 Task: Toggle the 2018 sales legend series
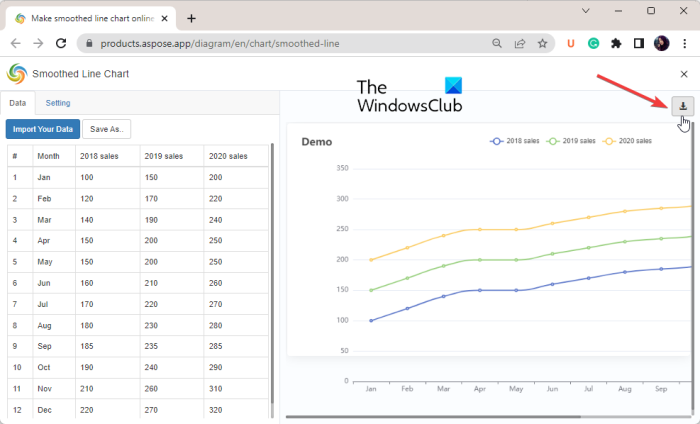(x=515, y=141)
